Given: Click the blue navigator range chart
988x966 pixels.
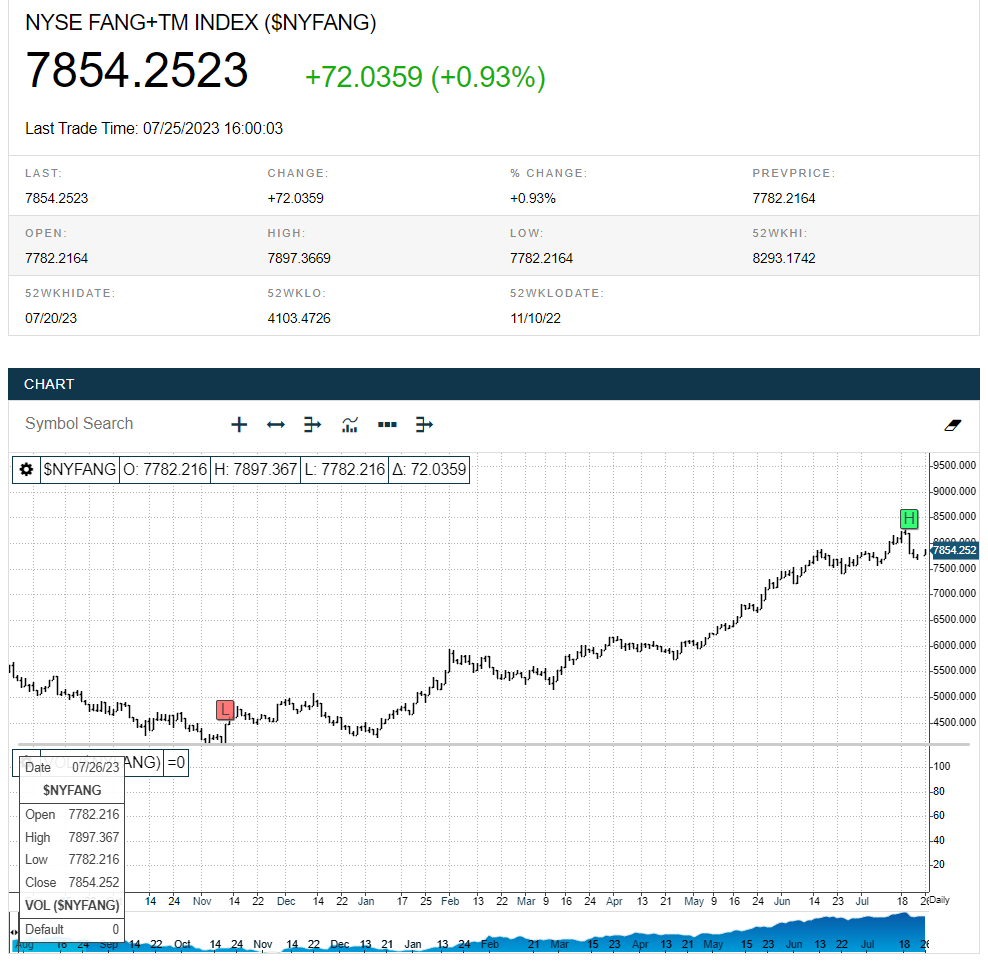Looking at the screenshot, I should (x=469, y=932).
